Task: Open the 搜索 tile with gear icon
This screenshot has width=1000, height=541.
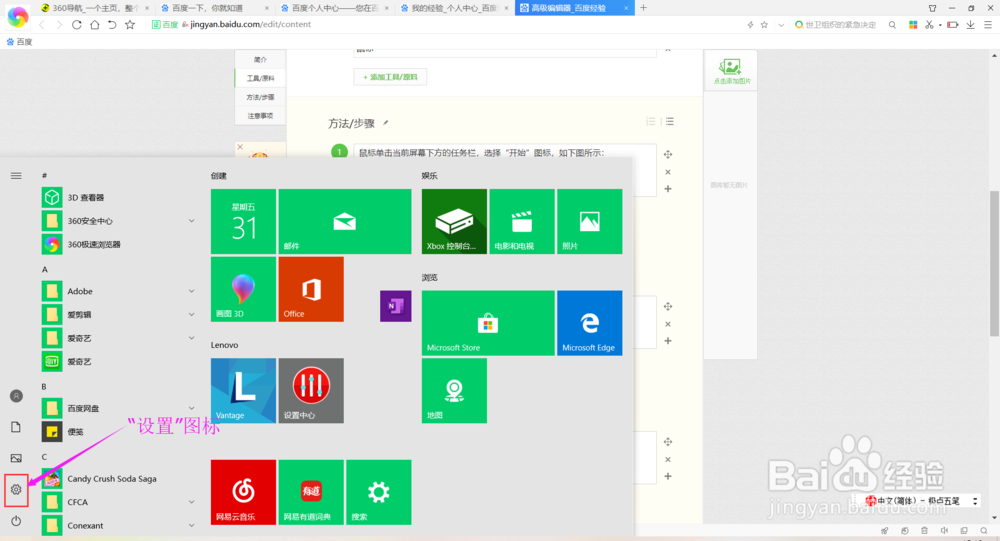Action: (379, 492)
